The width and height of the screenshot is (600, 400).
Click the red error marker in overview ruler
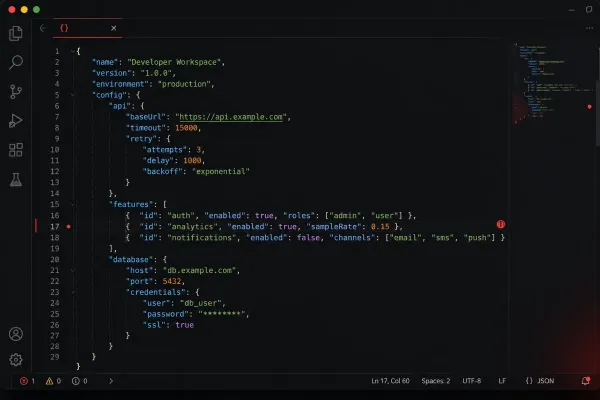click(589, 107)
